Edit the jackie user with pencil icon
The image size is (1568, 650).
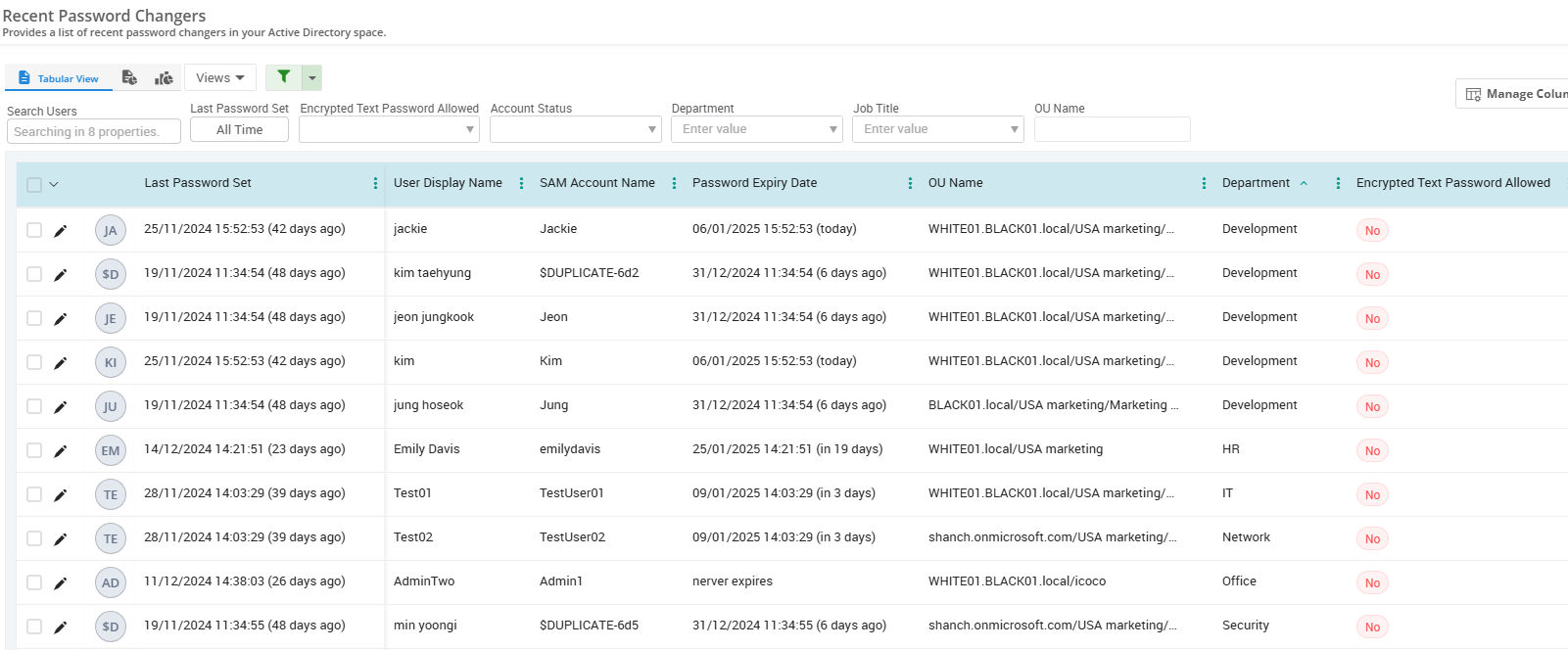(60, 231)
